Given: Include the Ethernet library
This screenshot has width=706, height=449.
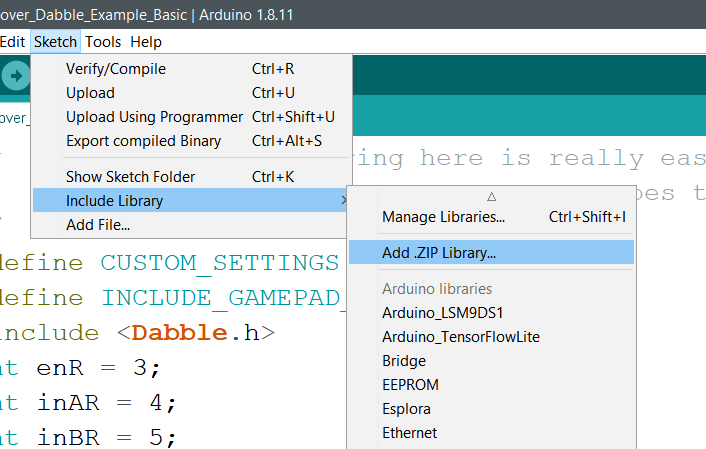Looking at the screenshot, I should tap(492, 433).
